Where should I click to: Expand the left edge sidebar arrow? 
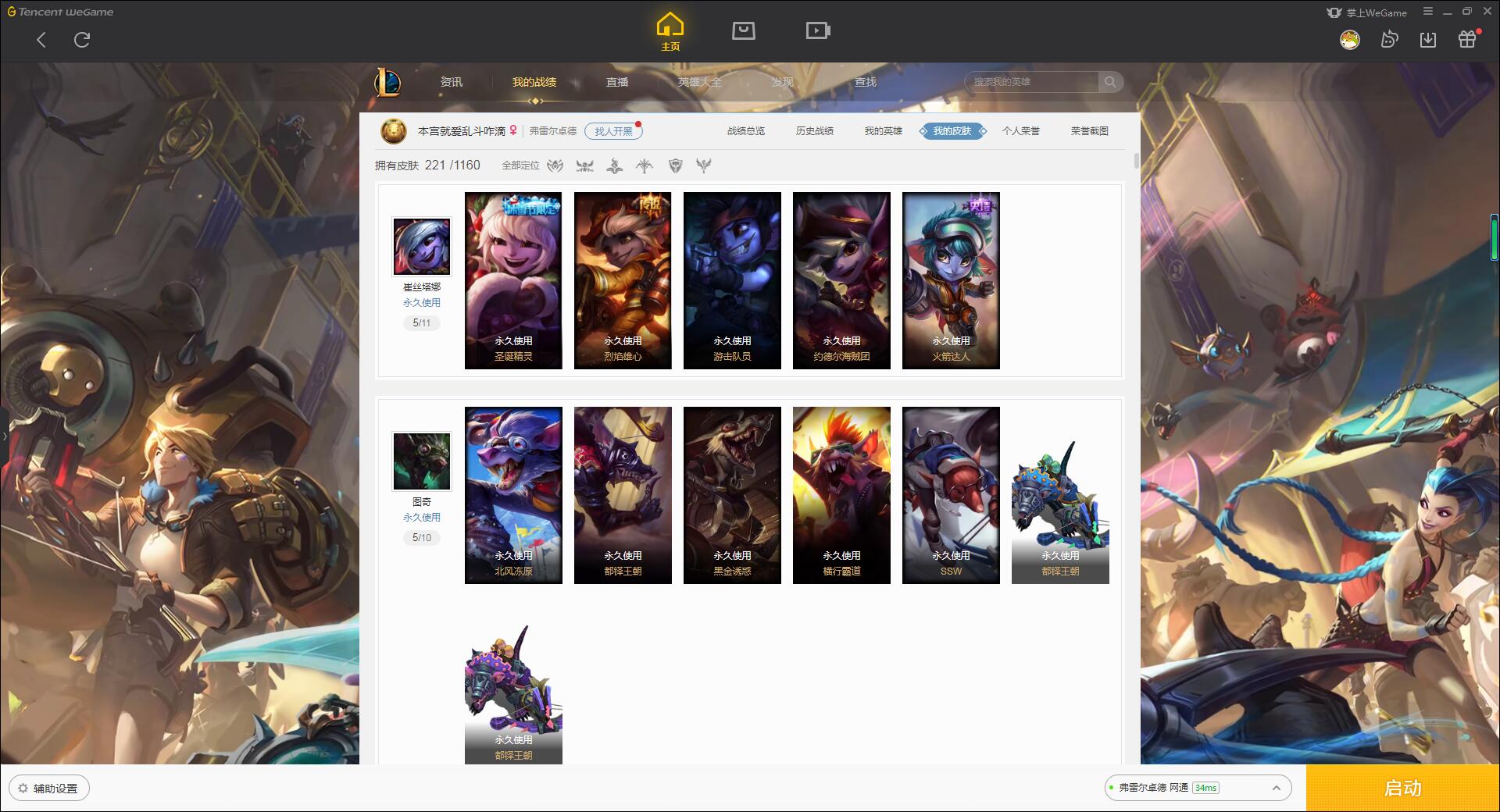pos(4,436)
